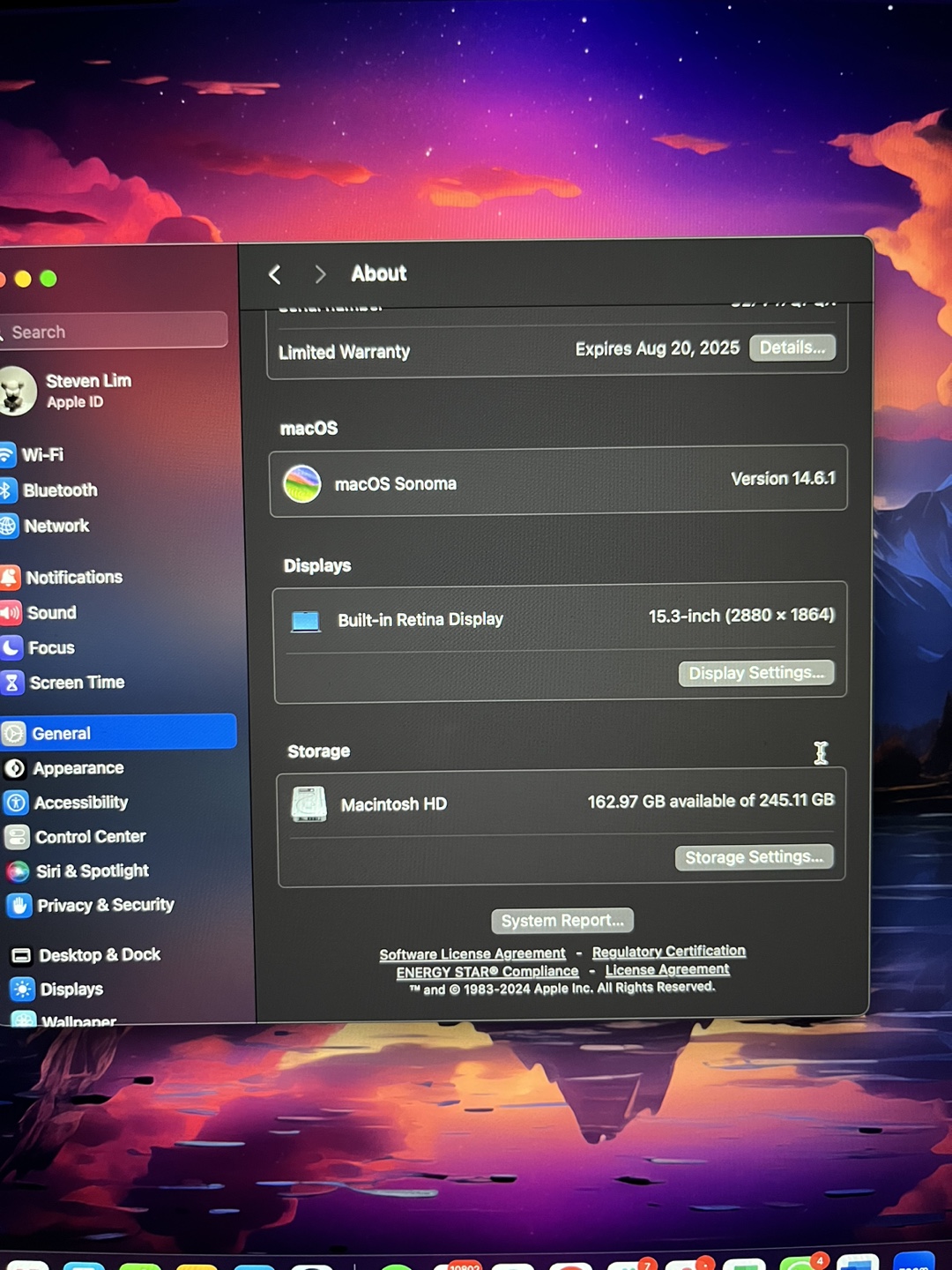Viewport: 952px width, 1270px height.
Task: Select General in the sidebar
Action: [118, 732]
